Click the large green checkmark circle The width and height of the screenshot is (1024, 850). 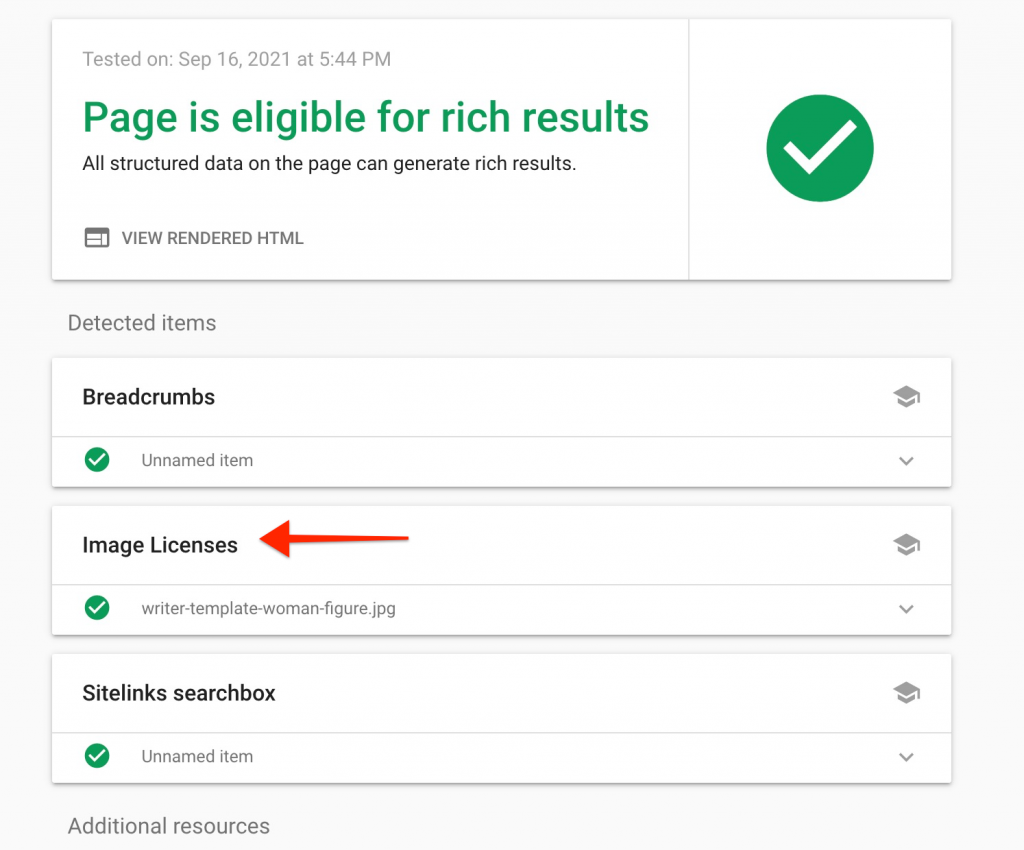tap(820, 148)
